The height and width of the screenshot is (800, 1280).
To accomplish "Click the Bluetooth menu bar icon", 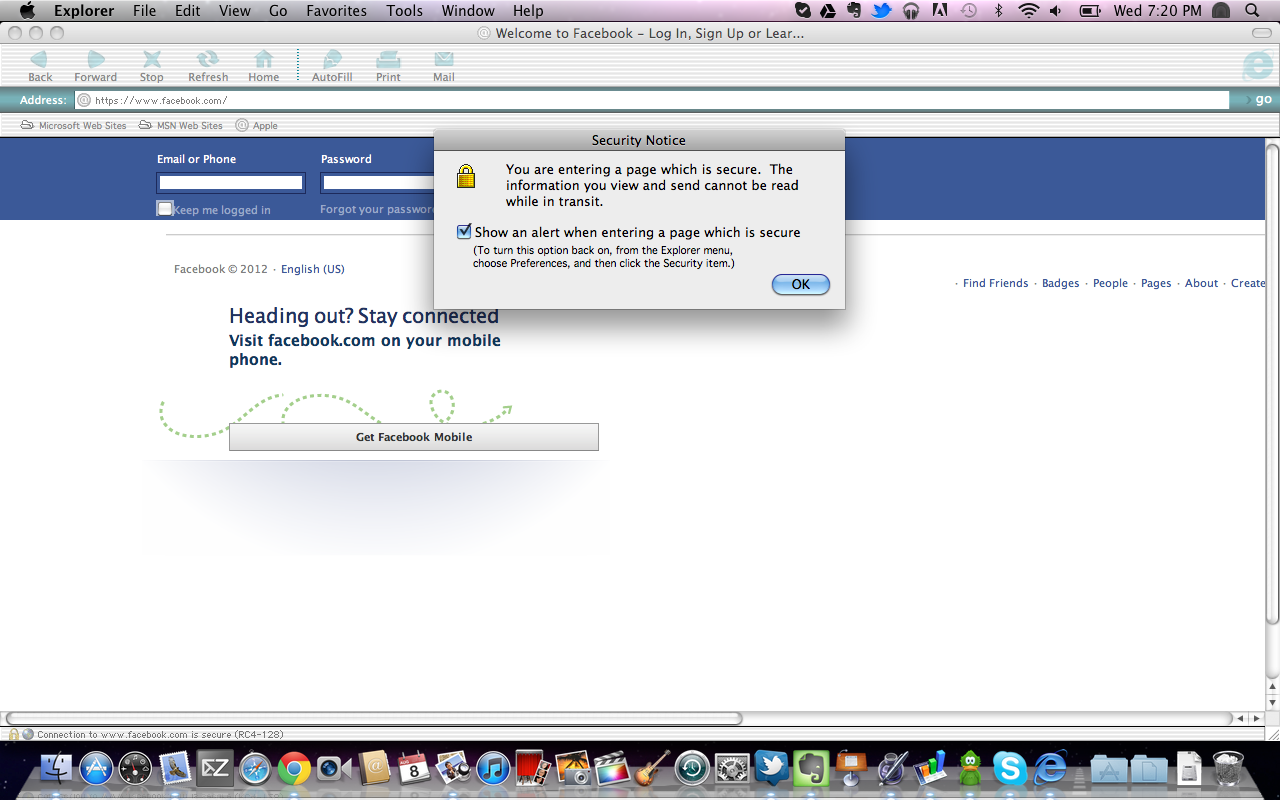I will coord(998,11).
